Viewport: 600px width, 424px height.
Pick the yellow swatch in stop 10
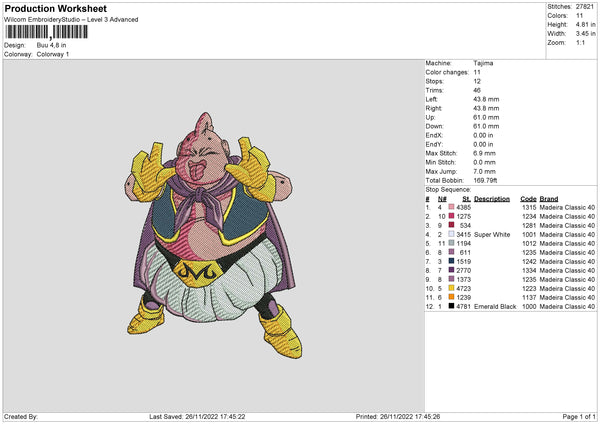coord(452,288)
